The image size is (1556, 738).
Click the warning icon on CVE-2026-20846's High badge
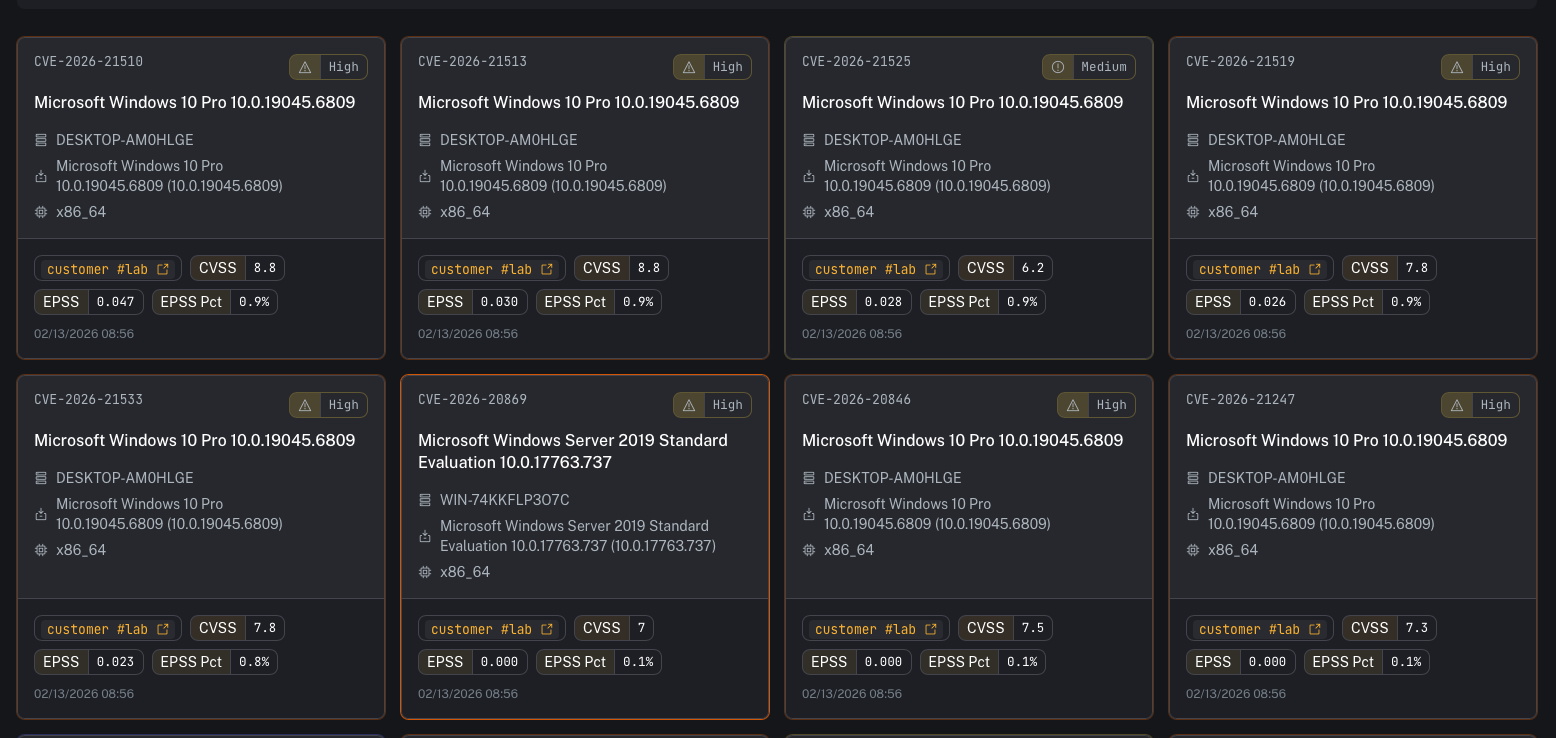coord(1073,405)
